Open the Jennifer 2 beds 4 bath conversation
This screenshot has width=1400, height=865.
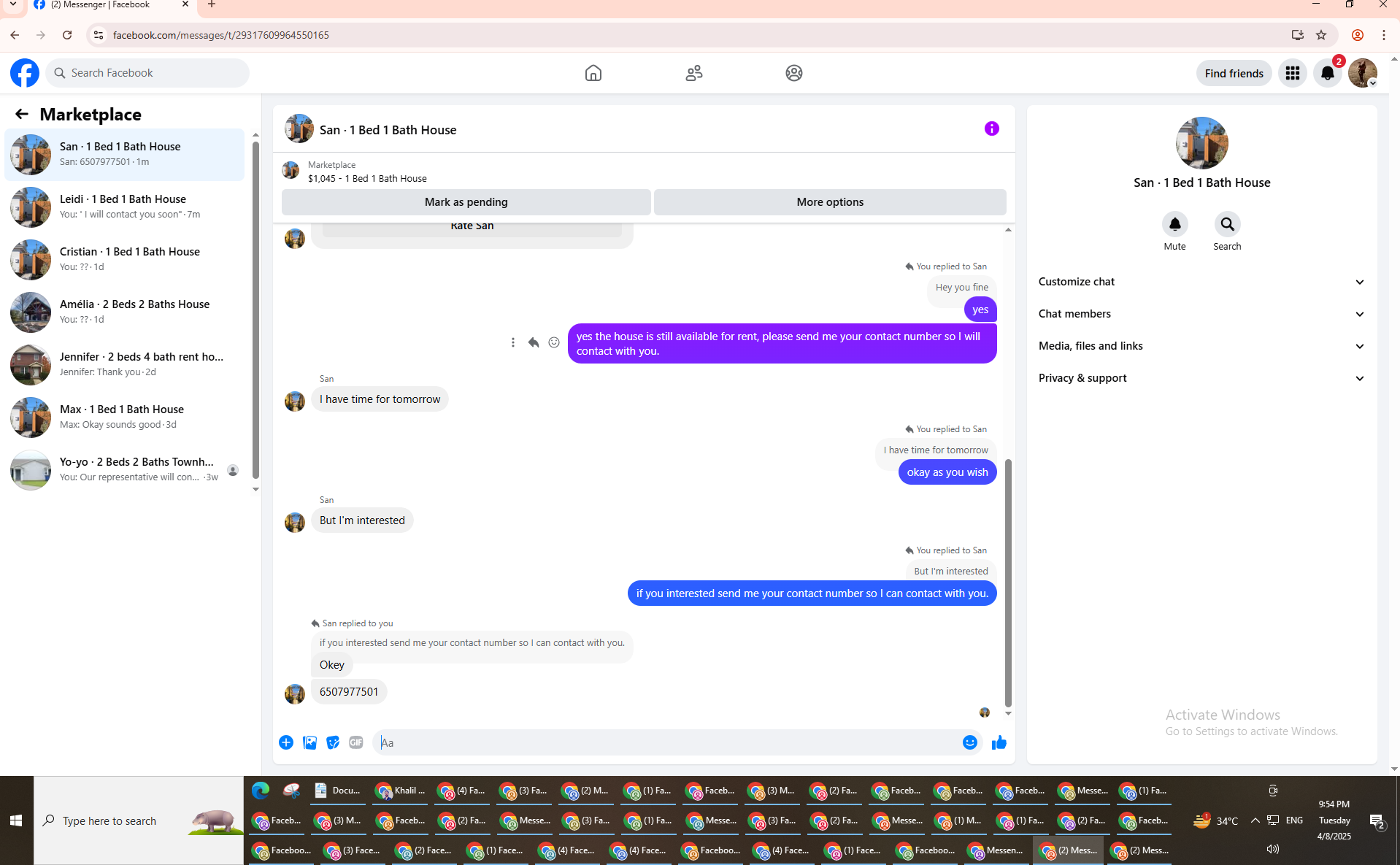tap(125, 364)
